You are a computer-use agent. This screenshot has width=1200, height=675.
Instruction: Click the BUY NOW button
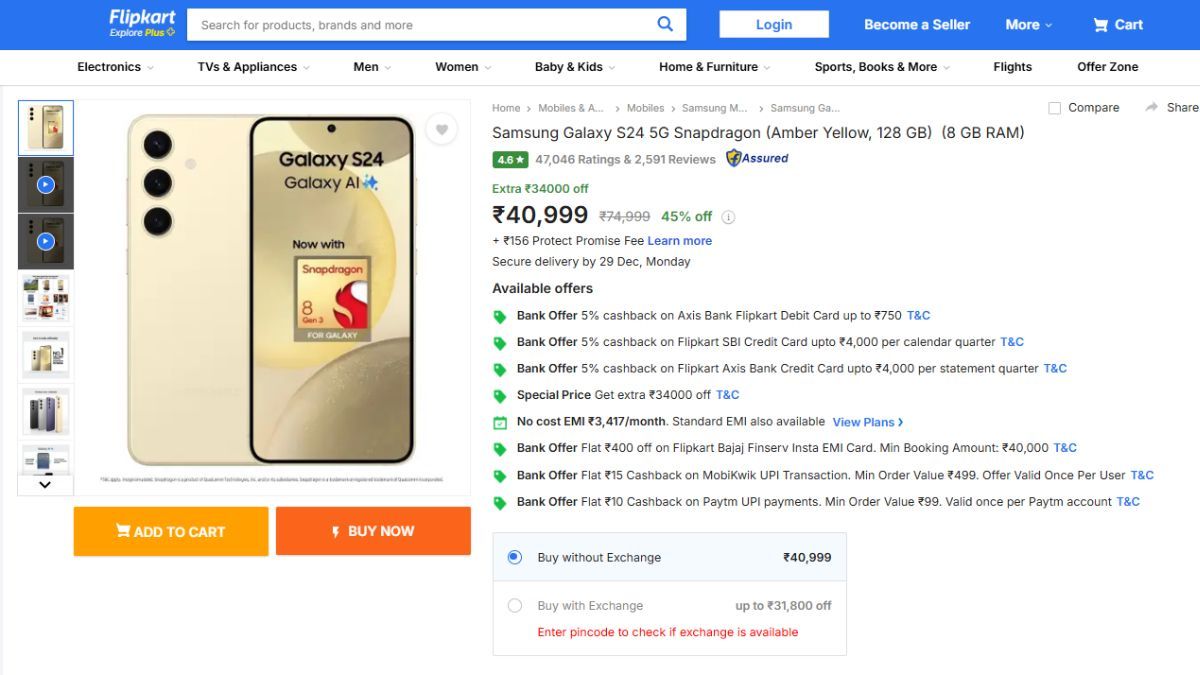point(373,531)
